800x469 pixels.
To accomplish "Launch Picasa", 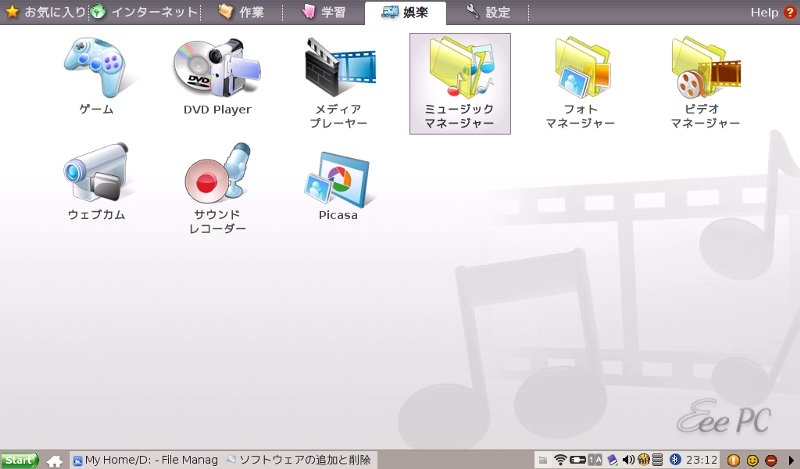I will coord(338,185).
